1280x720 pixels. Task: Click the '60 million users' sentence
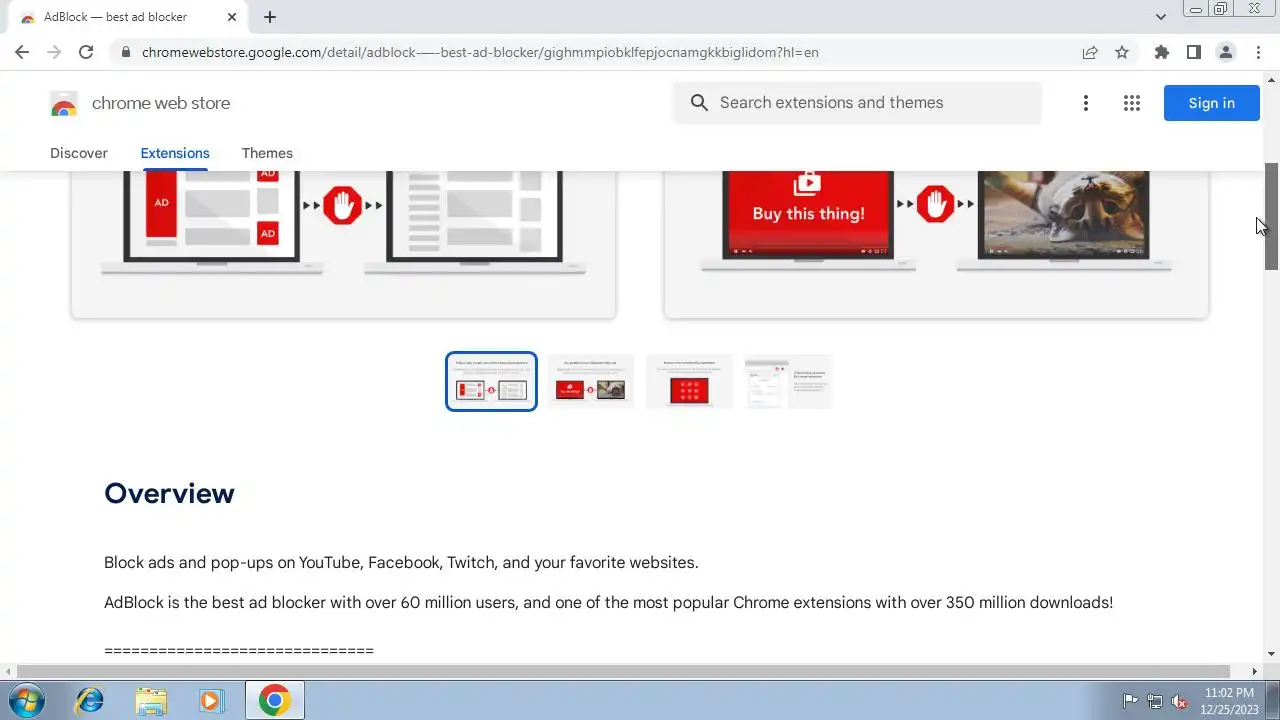point(608,602)
